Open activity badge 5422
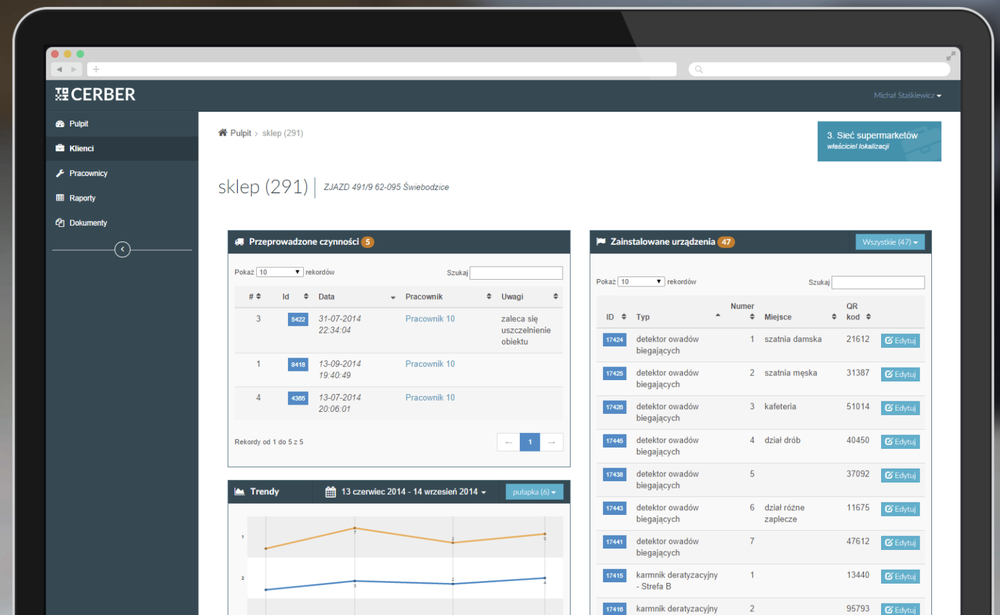 pyautogui.click(x=298, y=319)
